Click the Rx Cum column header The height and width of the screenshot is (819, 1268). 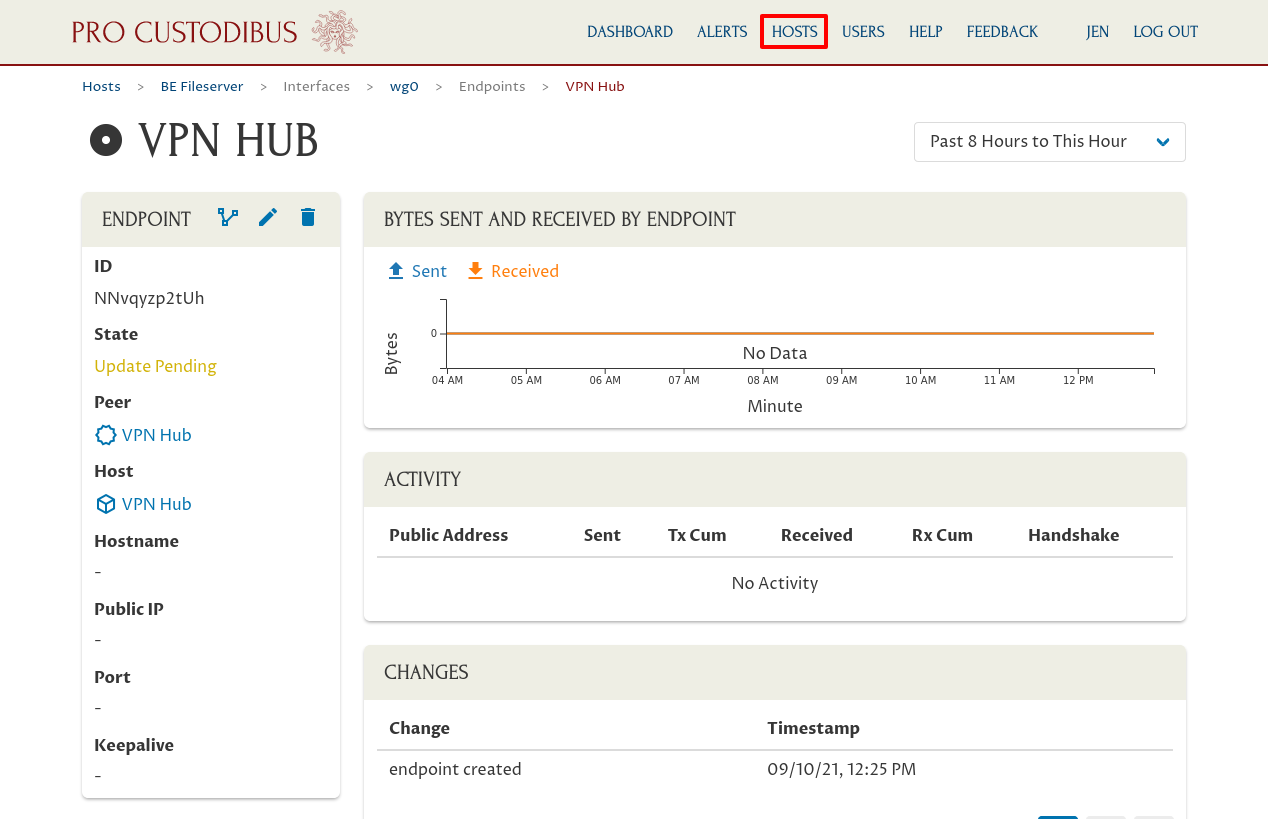[942, 535]
